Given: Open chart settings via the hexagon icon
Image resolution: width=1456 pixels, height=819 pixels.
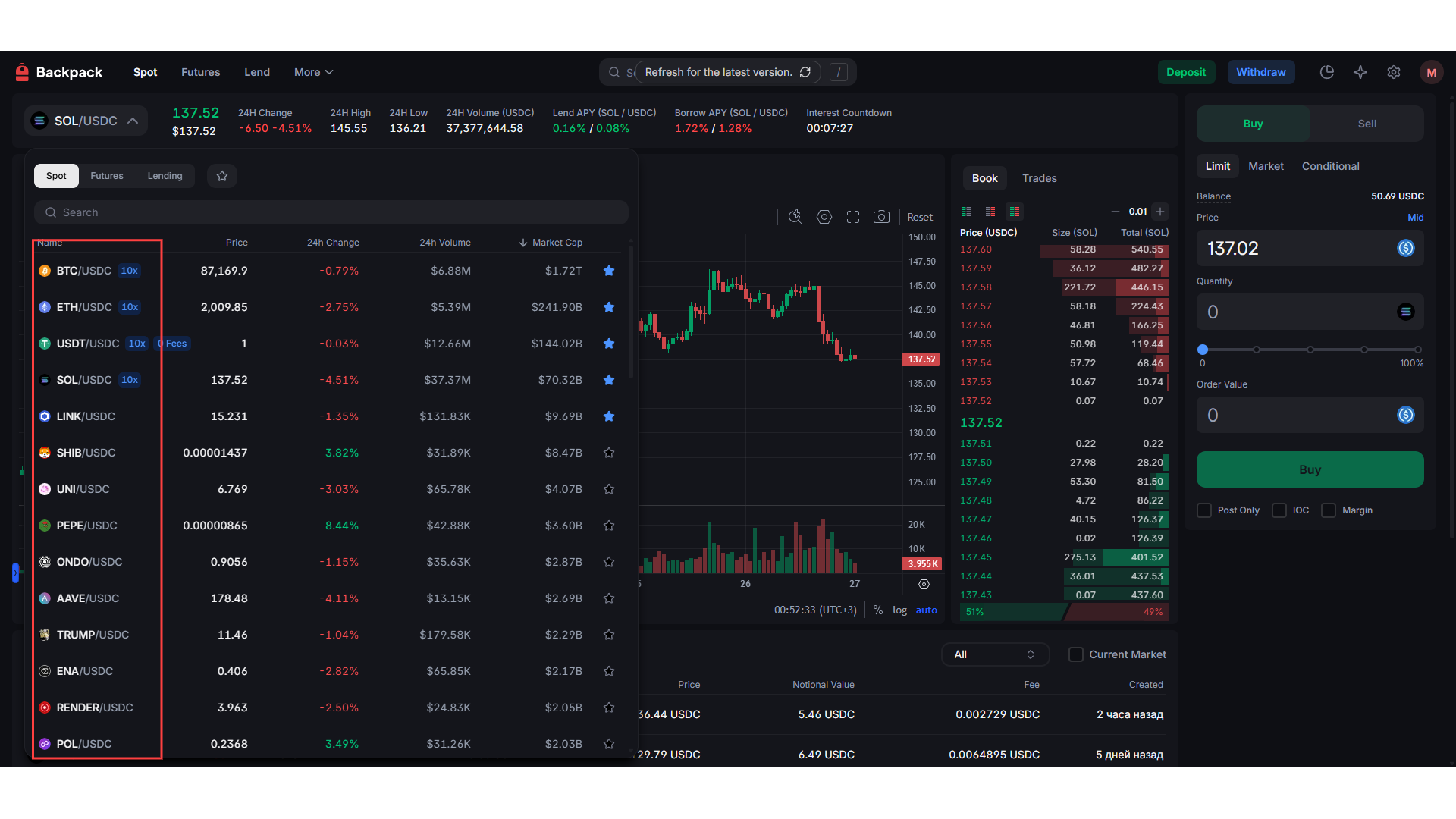Looking at the screenshot, I should (824, 217).
